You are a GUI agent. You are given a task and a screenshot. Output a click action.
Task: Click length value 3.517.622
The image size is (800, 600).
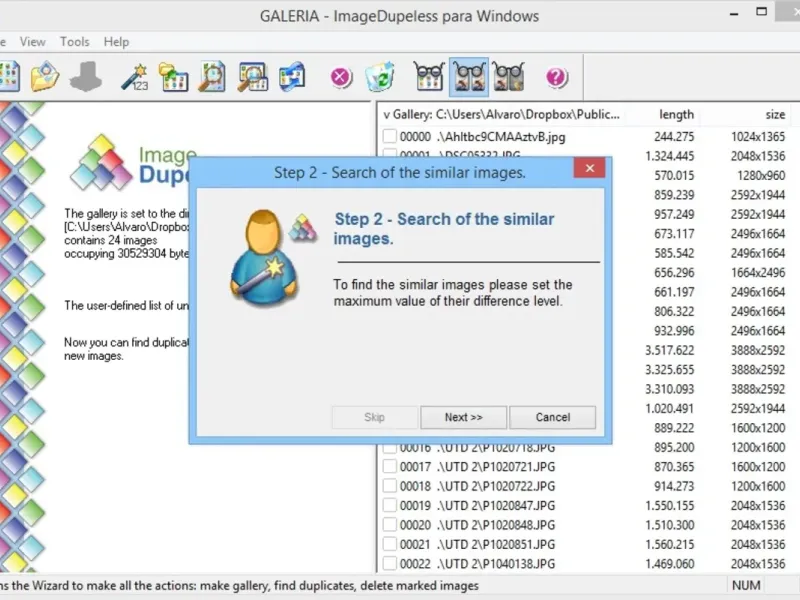[x=669, y=350]
